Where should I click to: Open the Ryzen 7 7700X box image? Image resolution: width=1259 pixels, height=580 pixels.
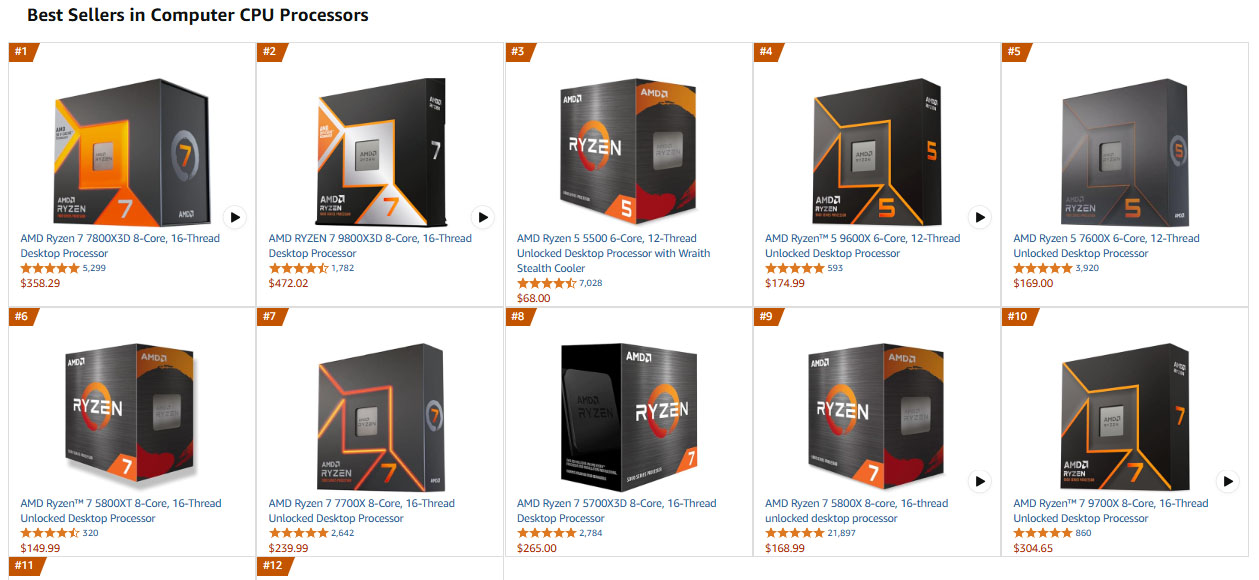click(x=380, y=417)
